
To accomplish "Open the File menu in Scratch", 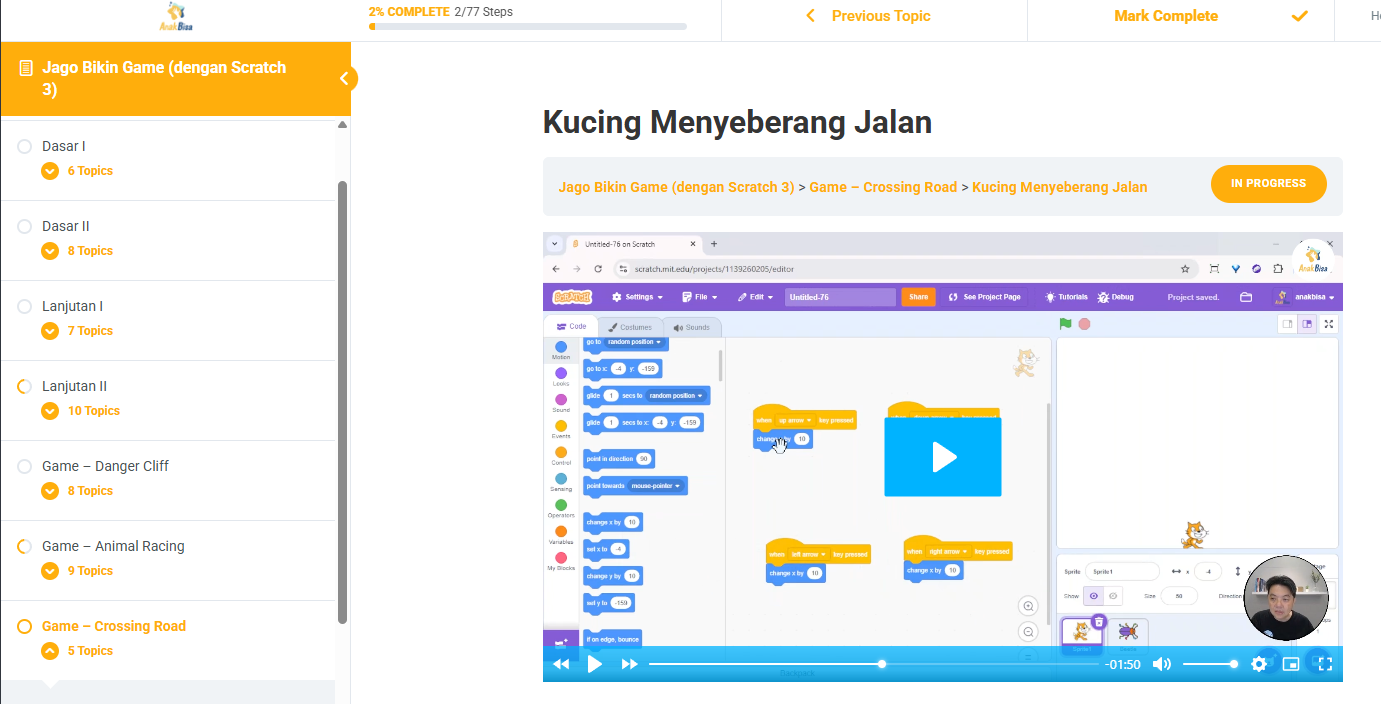I will point(700,297).
